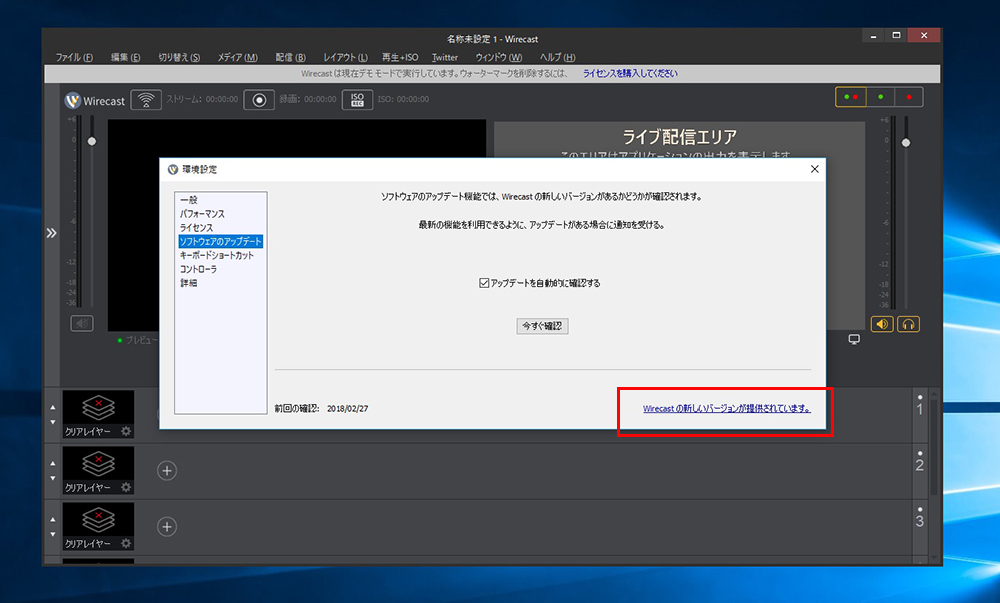Open the 切り替え menu
The height and width of the screenshot is (603, 1000).
(179, 57)
